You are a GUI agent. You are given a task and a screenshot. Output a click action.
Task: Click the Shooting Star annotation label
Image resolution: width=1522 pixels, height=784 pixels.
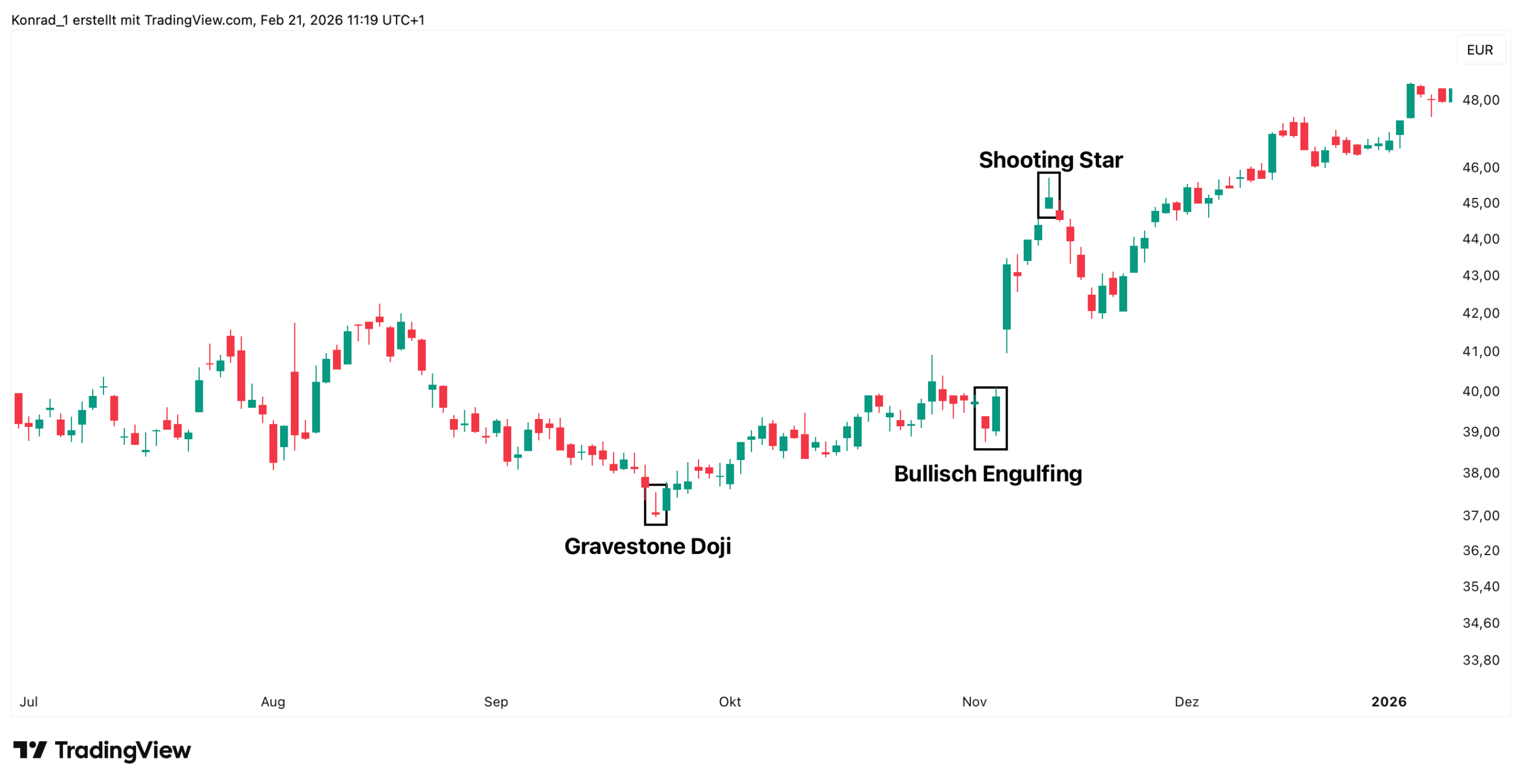click(x=1050, y=159)
